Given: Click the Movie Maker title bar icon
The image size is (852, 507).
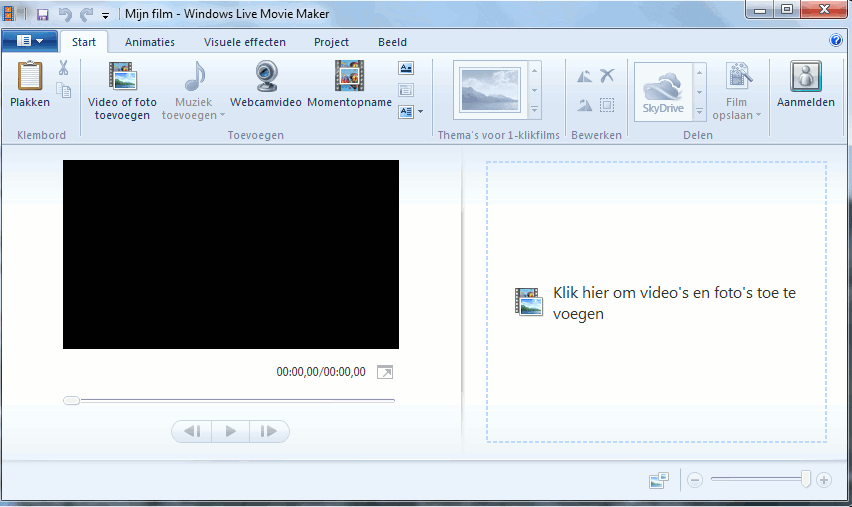Looking at the screenshot, I should (9, 14).
